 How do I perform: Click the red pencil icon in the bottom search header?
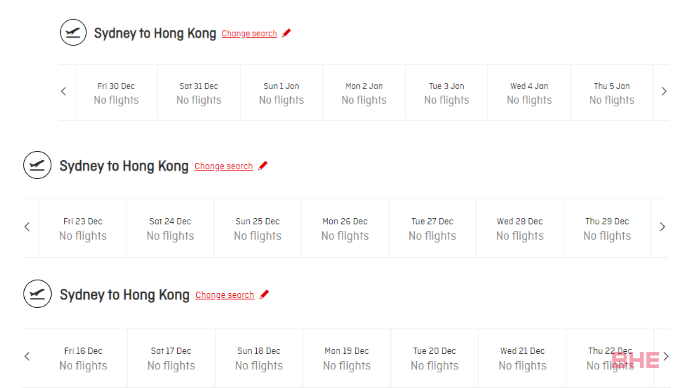coord(264,294)
